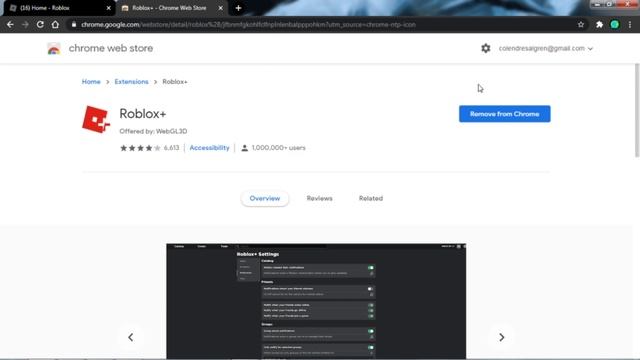Open the Extensions puzzle-piece menu
Screen dimensions: 640x360
click(599, 24)
